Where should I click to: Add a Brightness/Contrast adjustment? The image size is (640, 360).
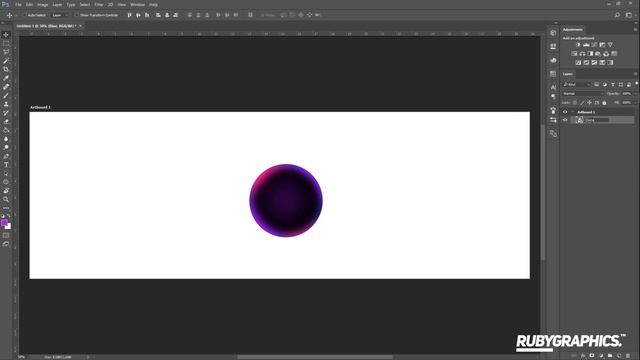[578, 45]
